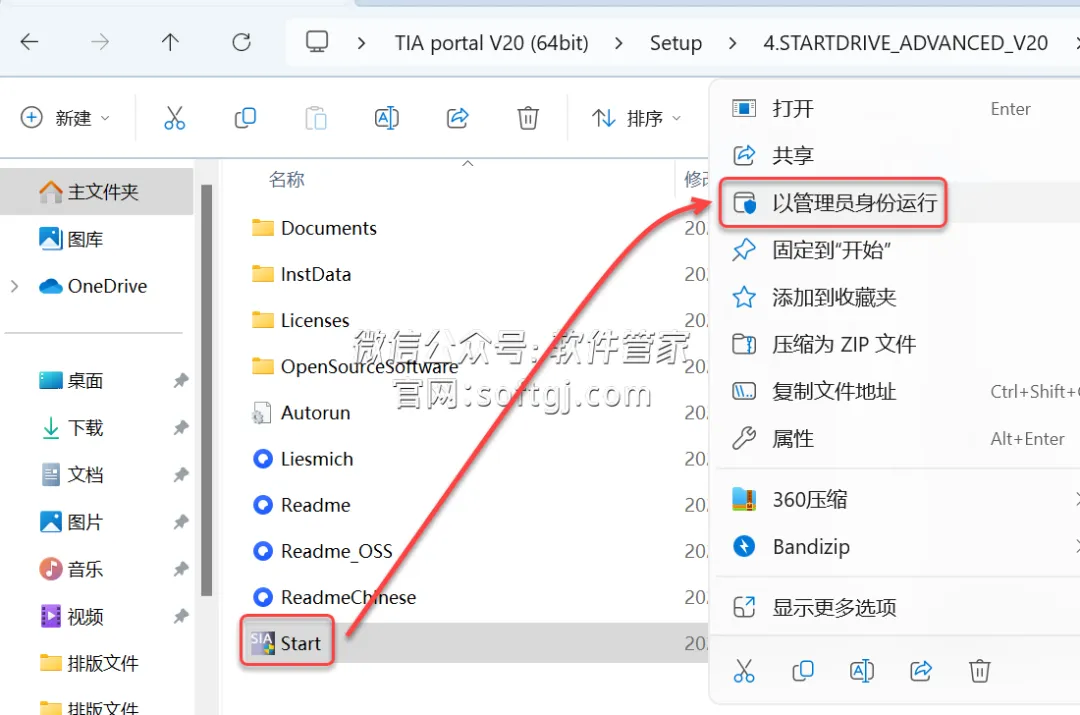This screenshot has width=1080, height=715.
Task: Select the Documents folder
Action: [314, 228]
